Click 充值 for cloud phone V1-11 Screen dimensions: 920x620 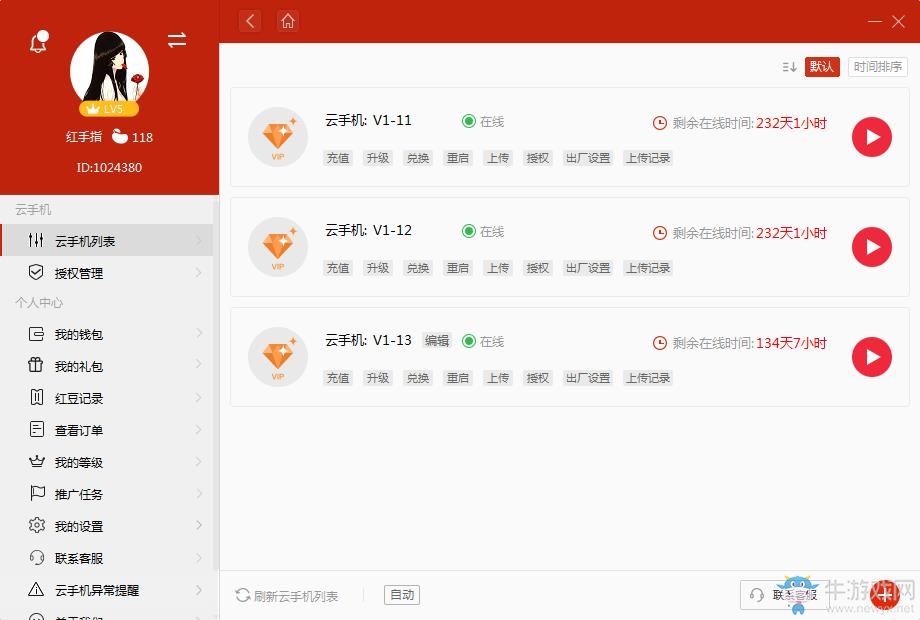[x=338, y=158]
